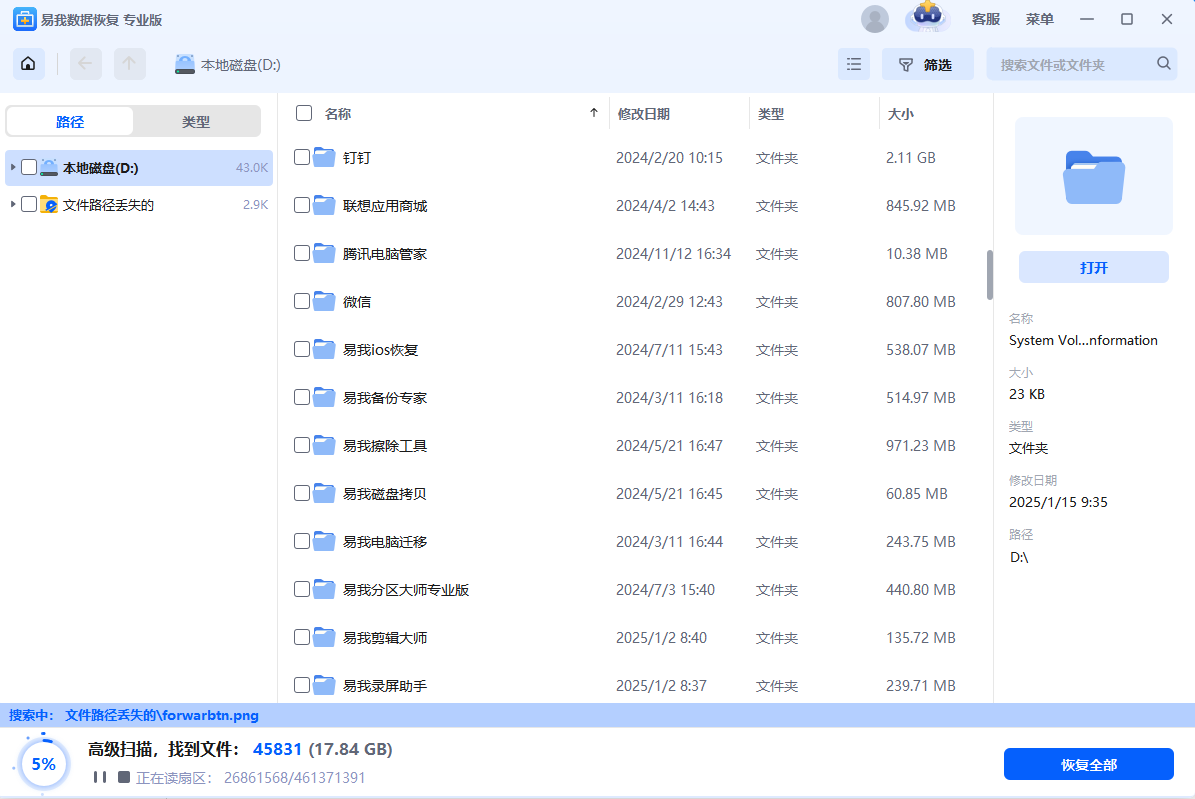
Task: Tick the 易我录屏助手 row checkbox
Action: pos(302,685)
